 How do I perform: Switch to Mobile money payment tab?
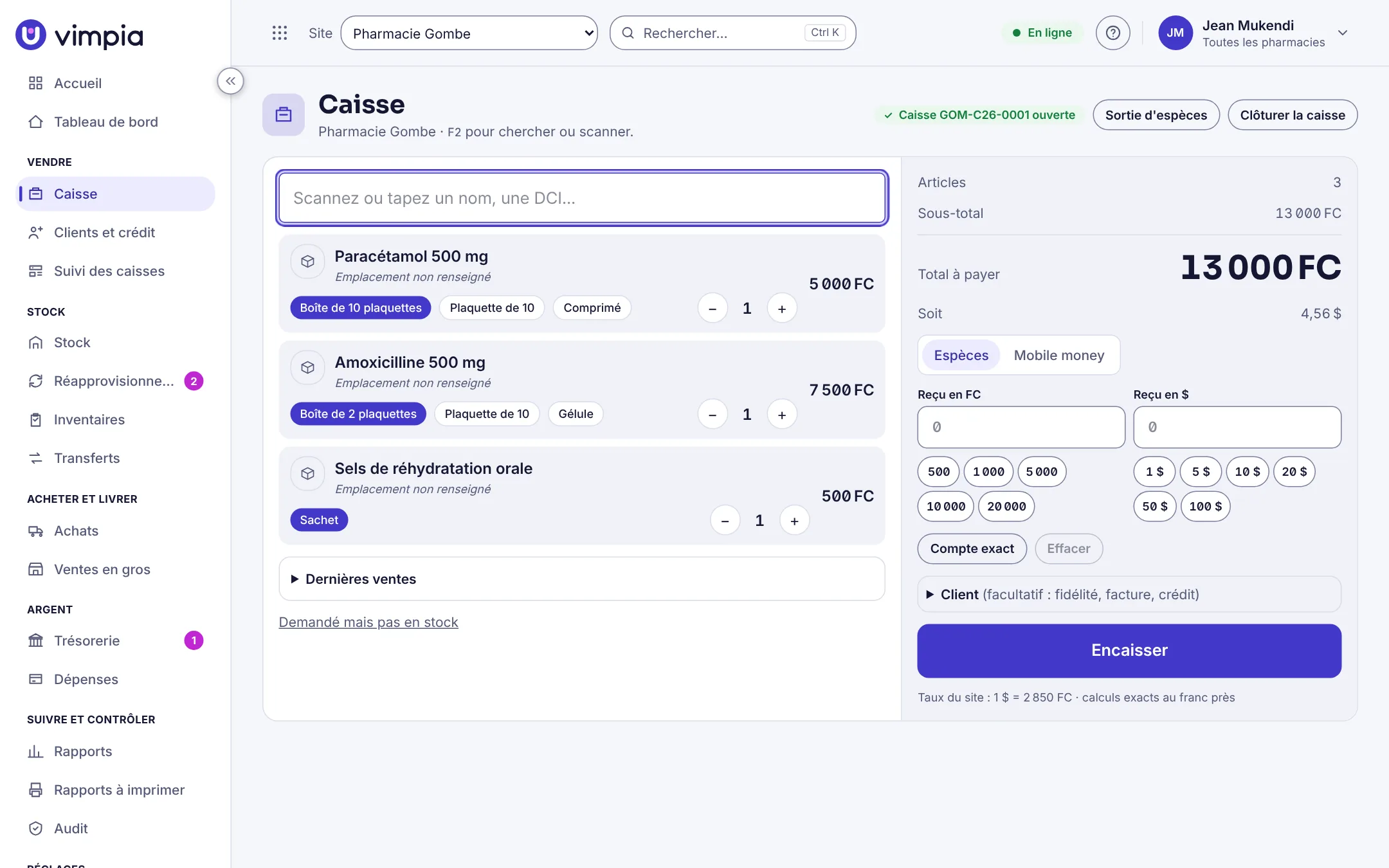(x=1059, y=355)
